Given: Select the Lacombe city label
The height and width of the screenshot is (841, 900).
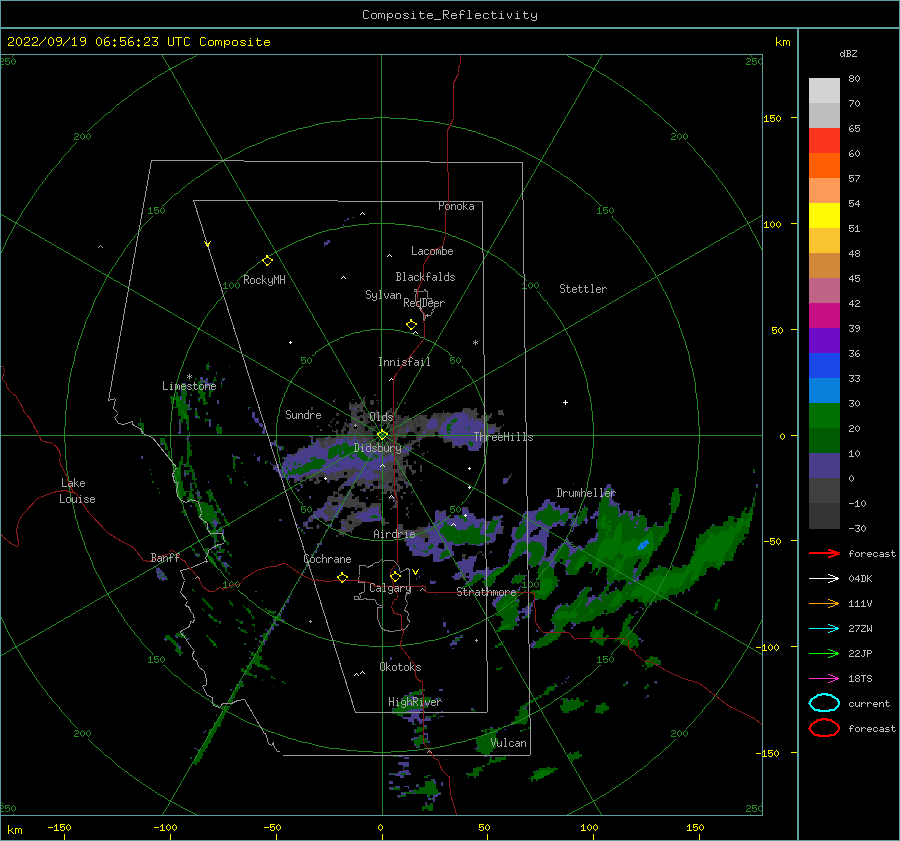Looking at the screenshot, I should click(x=432, y=251).
